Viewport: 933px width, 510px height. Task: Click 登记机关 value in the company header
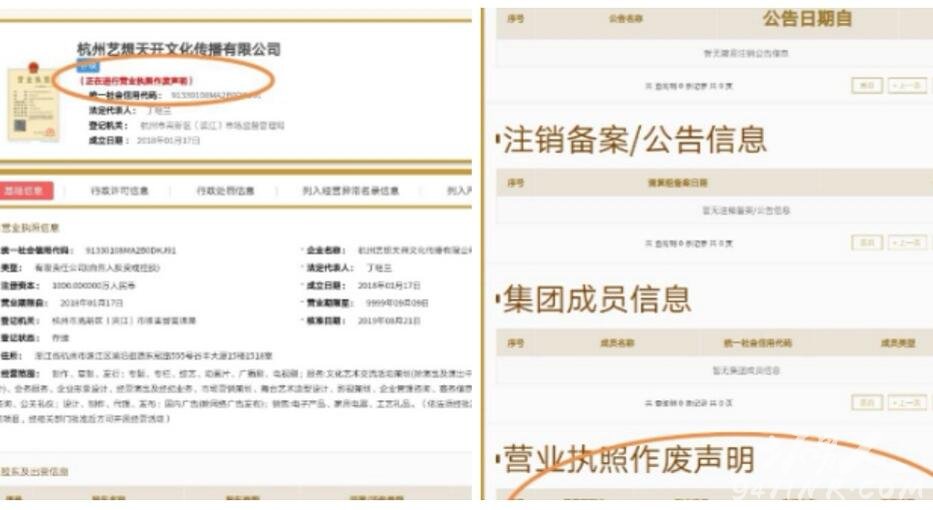pos(212,126)
